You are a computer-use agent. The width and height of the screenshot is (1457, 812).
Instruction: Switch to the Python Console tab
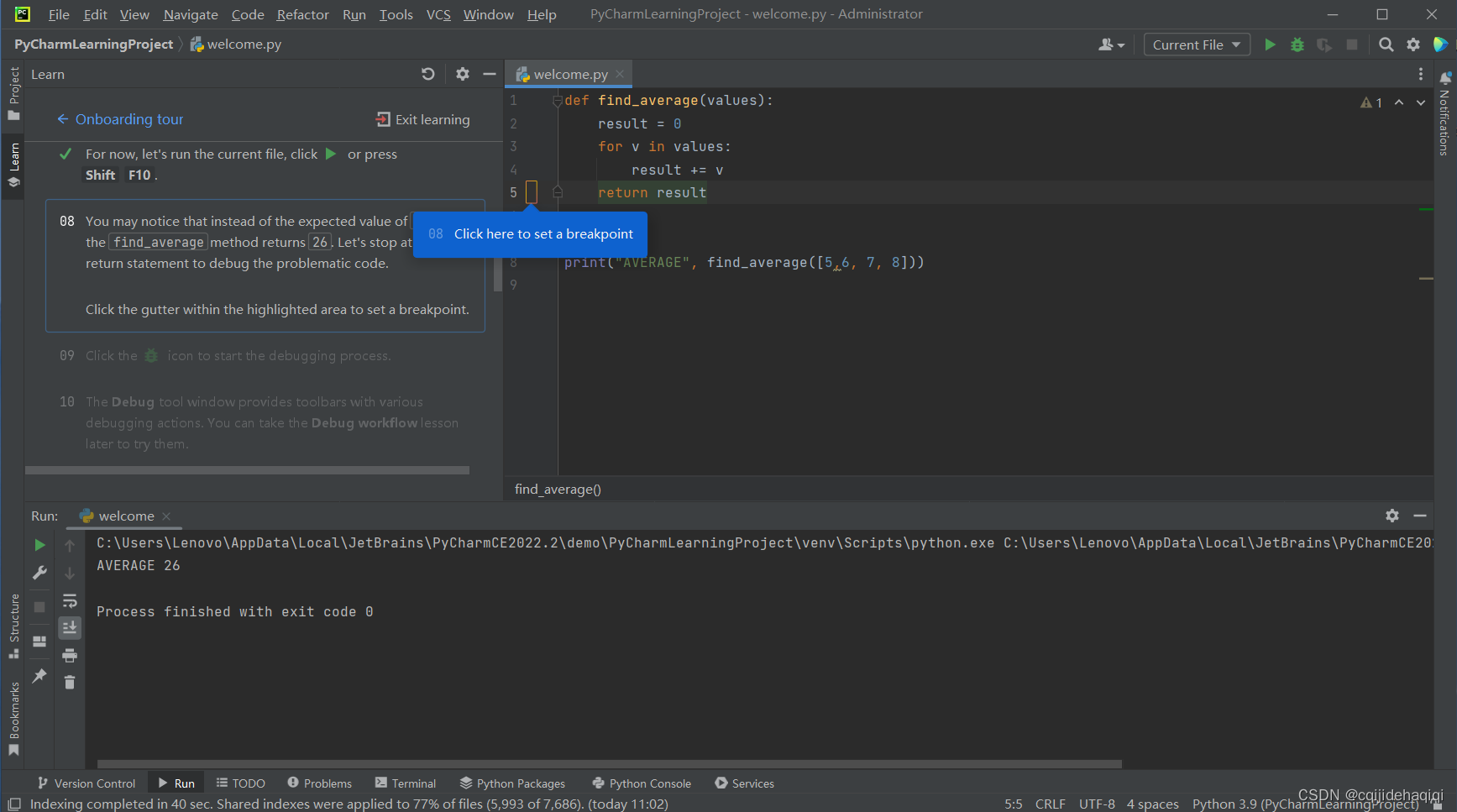(x=641, y=783)
